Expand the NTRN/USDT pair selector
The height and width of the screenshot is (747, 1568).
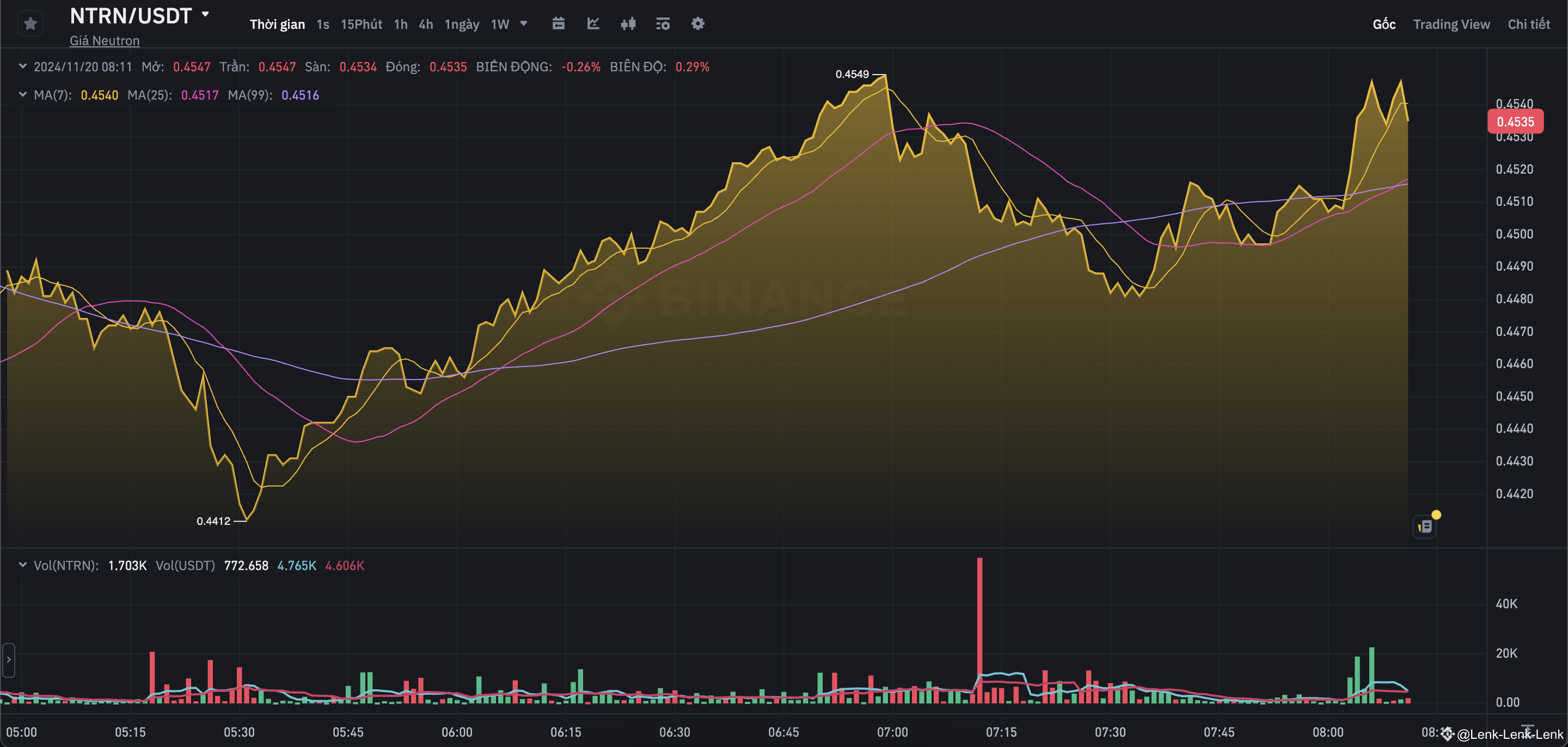click(x=206, y=14)
